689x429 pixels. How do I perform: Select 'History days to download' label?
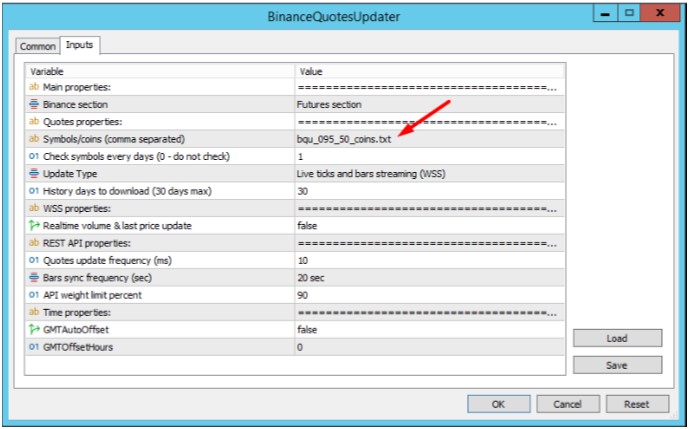click(127, 191)
